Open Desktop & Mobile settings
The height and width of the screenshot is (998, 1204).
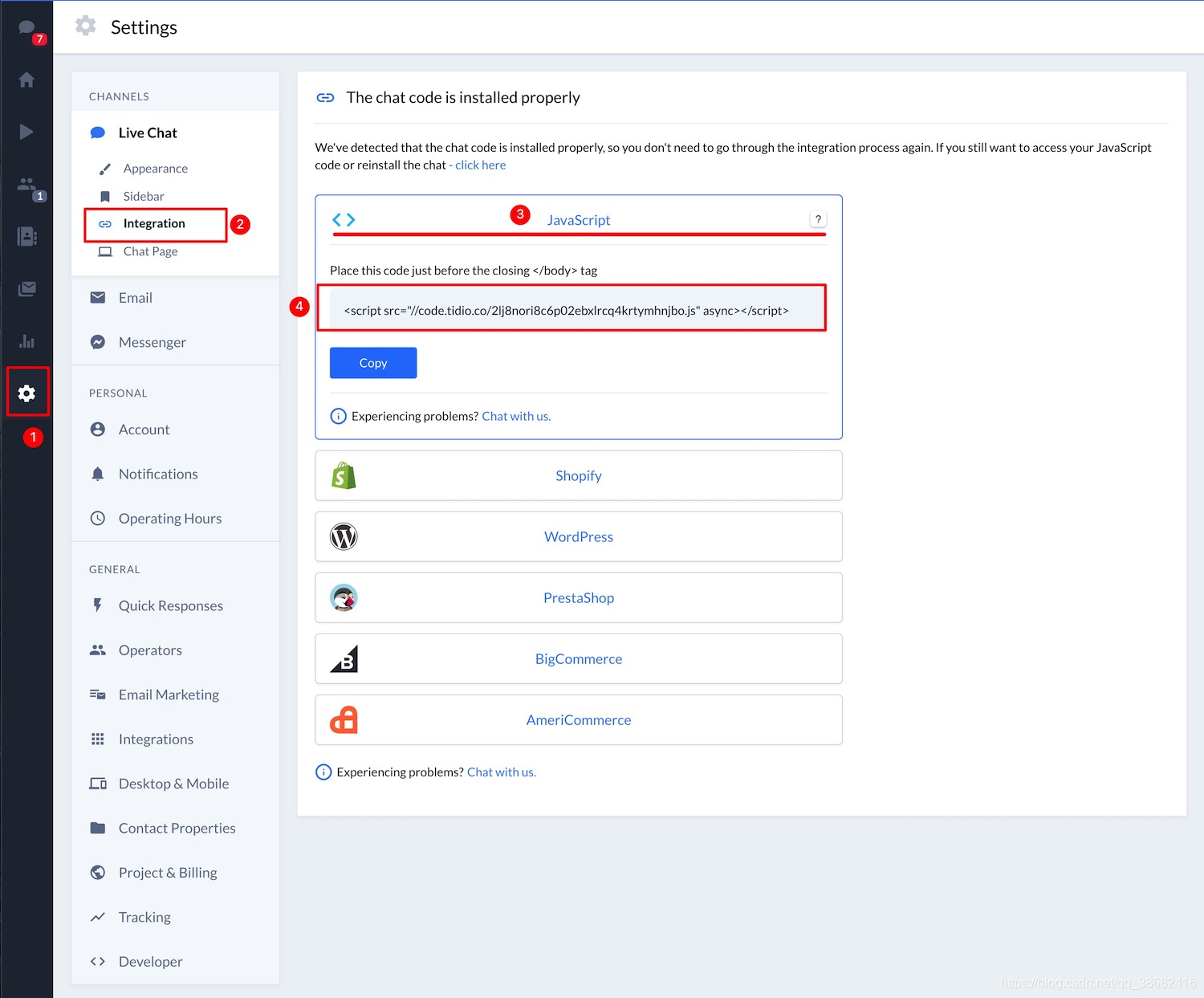click(x=175, y=784)
